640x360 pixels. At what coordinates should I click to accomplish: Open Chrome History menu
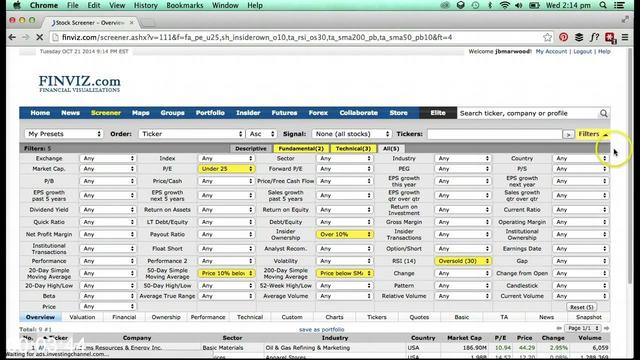(x=145, y=5)
